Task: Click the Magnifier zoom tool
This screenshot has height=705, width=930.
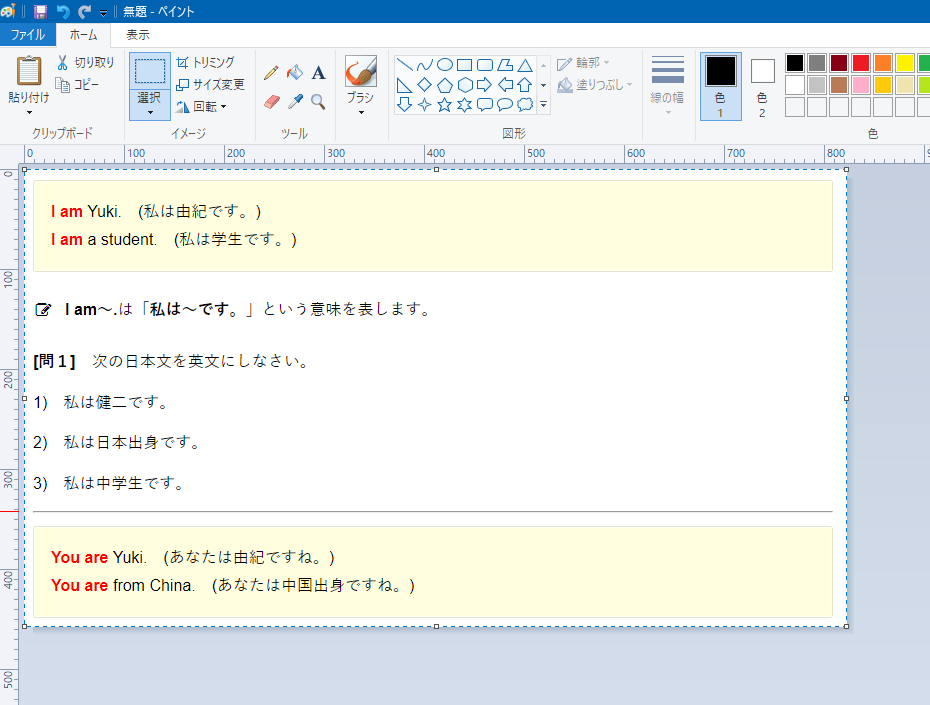Action: tap(318, 101)
